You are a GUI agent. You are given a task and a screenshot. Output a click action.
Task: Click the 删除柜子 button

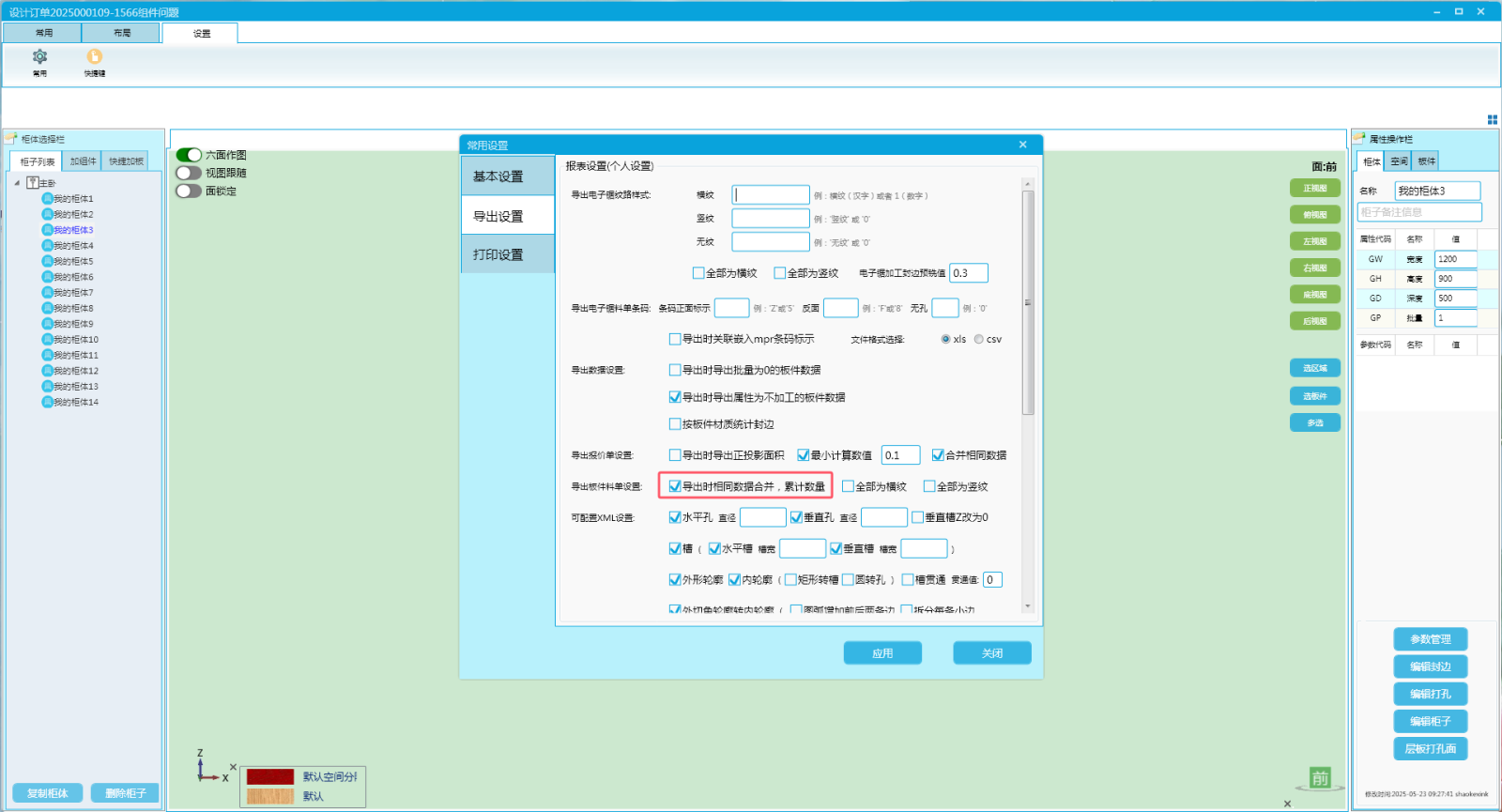click(125, 793)
